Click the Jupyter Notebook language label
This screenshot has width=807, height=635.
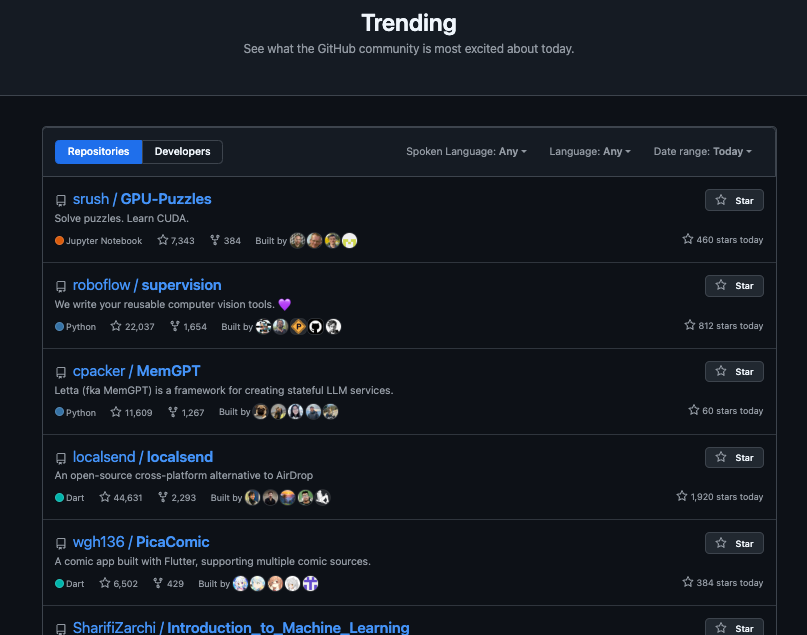pyautogui.click(x=98, y=240)
